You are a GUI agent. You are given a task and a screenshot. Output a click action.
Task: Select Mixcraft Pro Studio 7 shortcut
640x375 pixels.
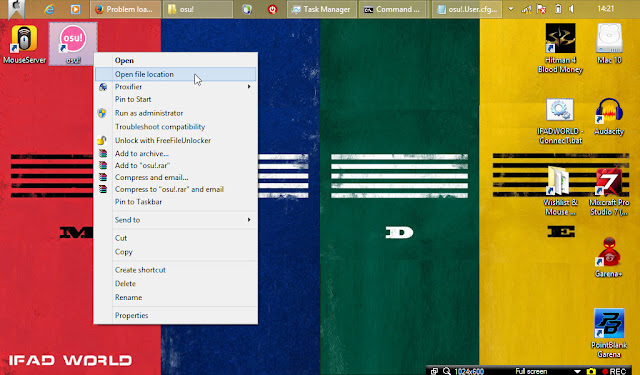pyautogui.click(x=609, y=191)
